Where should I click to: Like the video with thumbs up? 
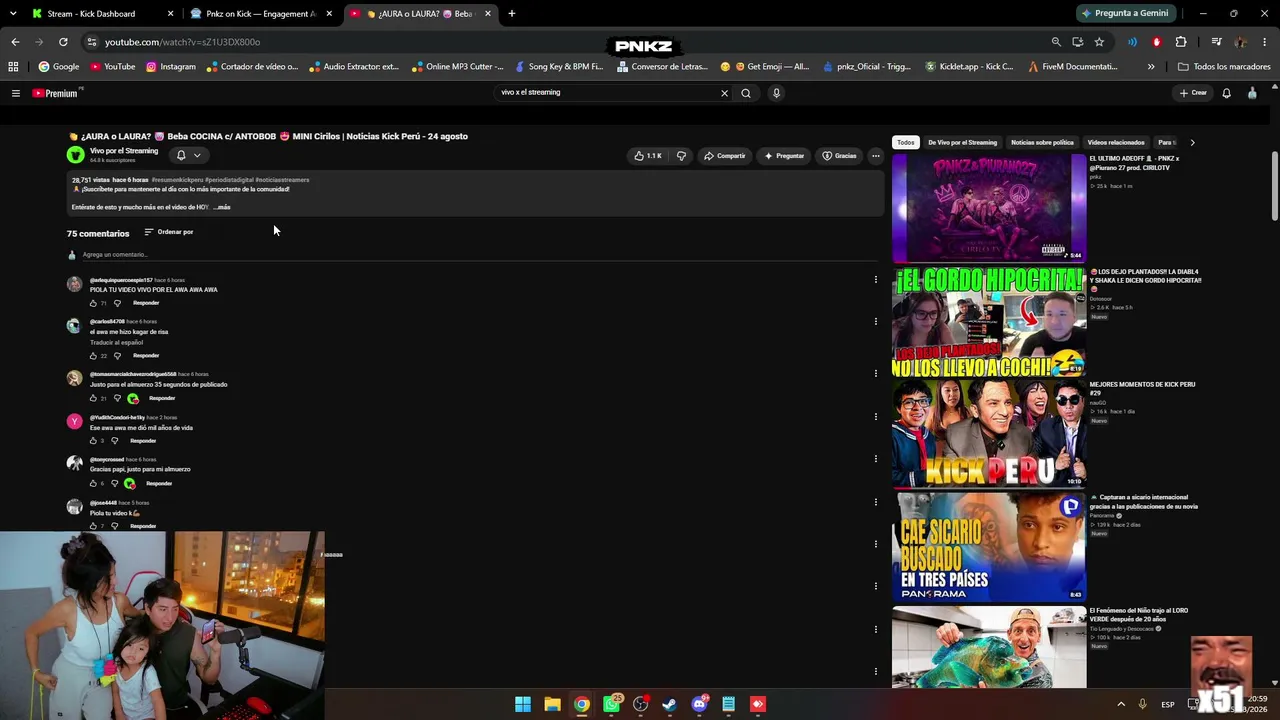[x=648, y=156]
